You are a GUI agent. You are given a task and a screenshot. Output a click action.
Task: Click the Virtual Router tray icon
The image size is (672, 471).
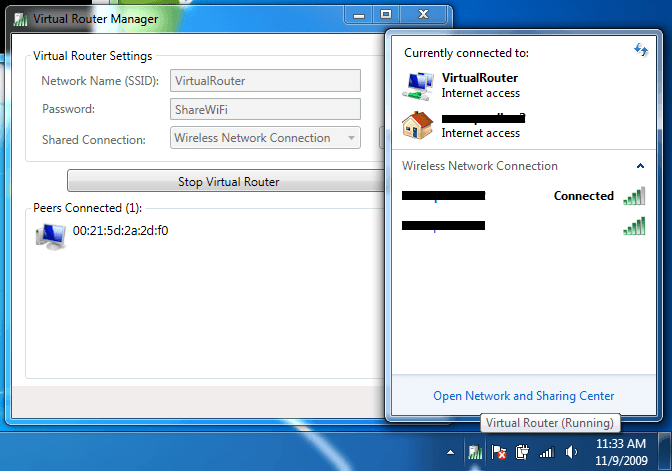(x=476, y=452)
